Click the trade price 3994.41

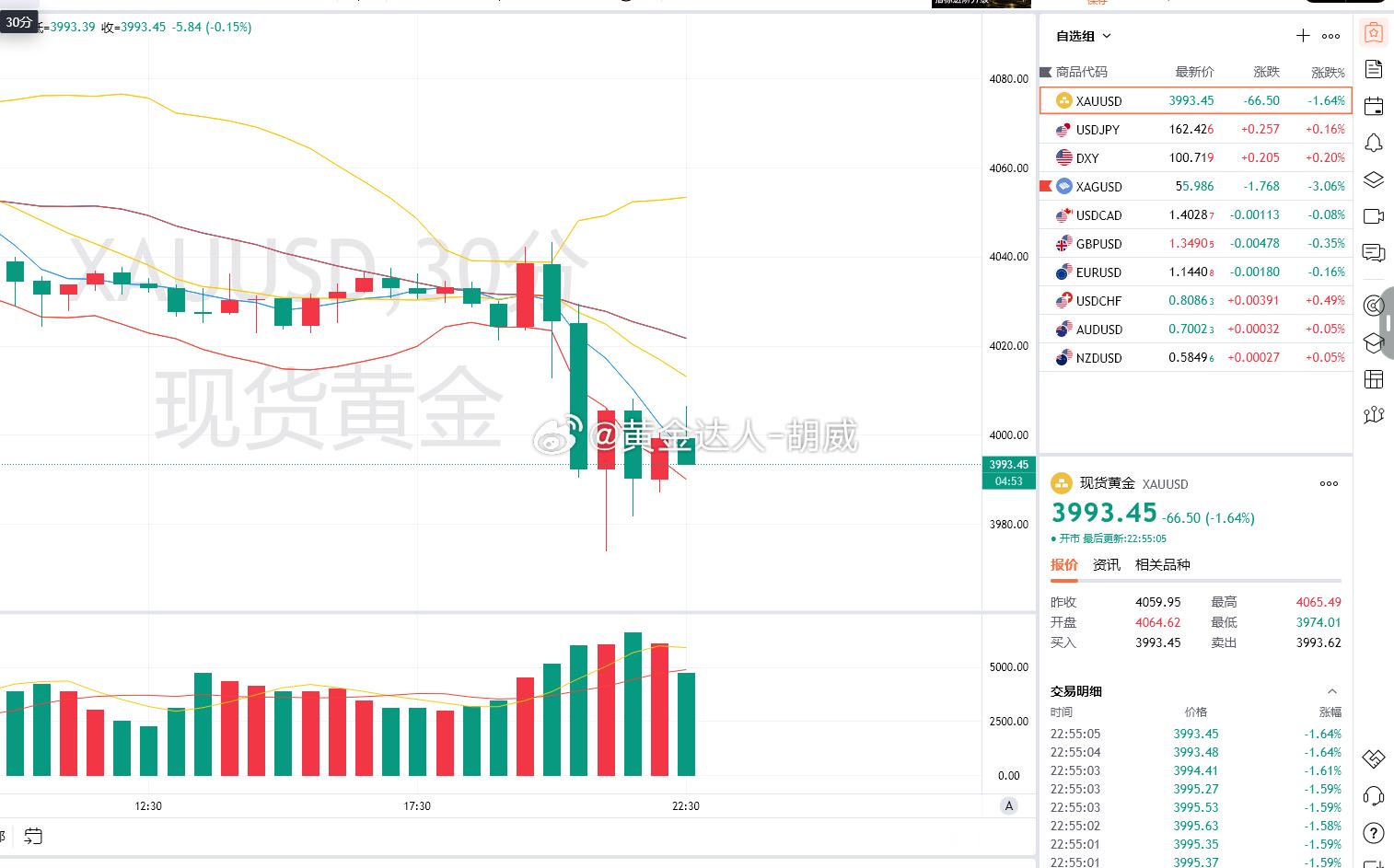pos(1195,770)
